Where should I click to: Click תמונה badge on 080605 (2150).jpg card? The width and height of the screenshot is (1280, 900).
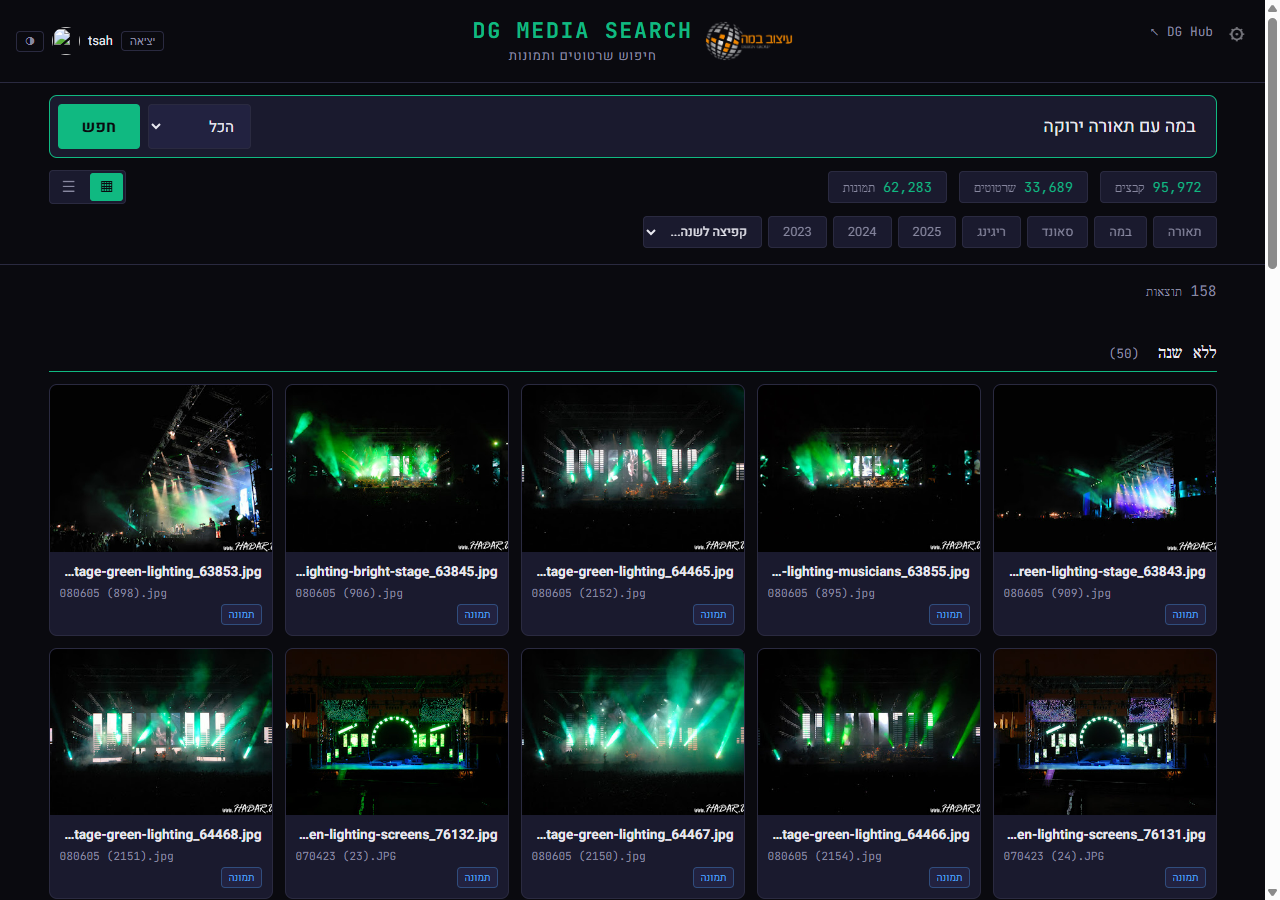click(713, 877)
